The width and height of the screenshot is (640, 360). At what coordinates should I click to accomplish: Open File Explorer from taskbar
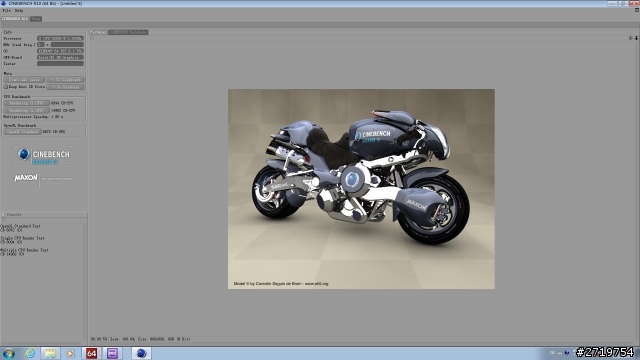(50, 353)
